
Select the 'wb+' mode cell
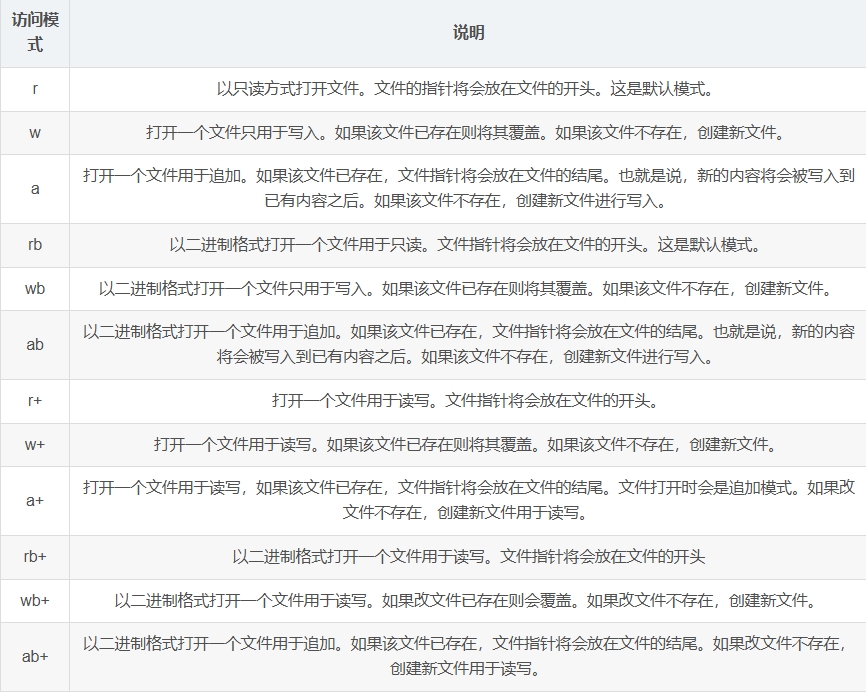pyautogui.click(x=35, y=600)
